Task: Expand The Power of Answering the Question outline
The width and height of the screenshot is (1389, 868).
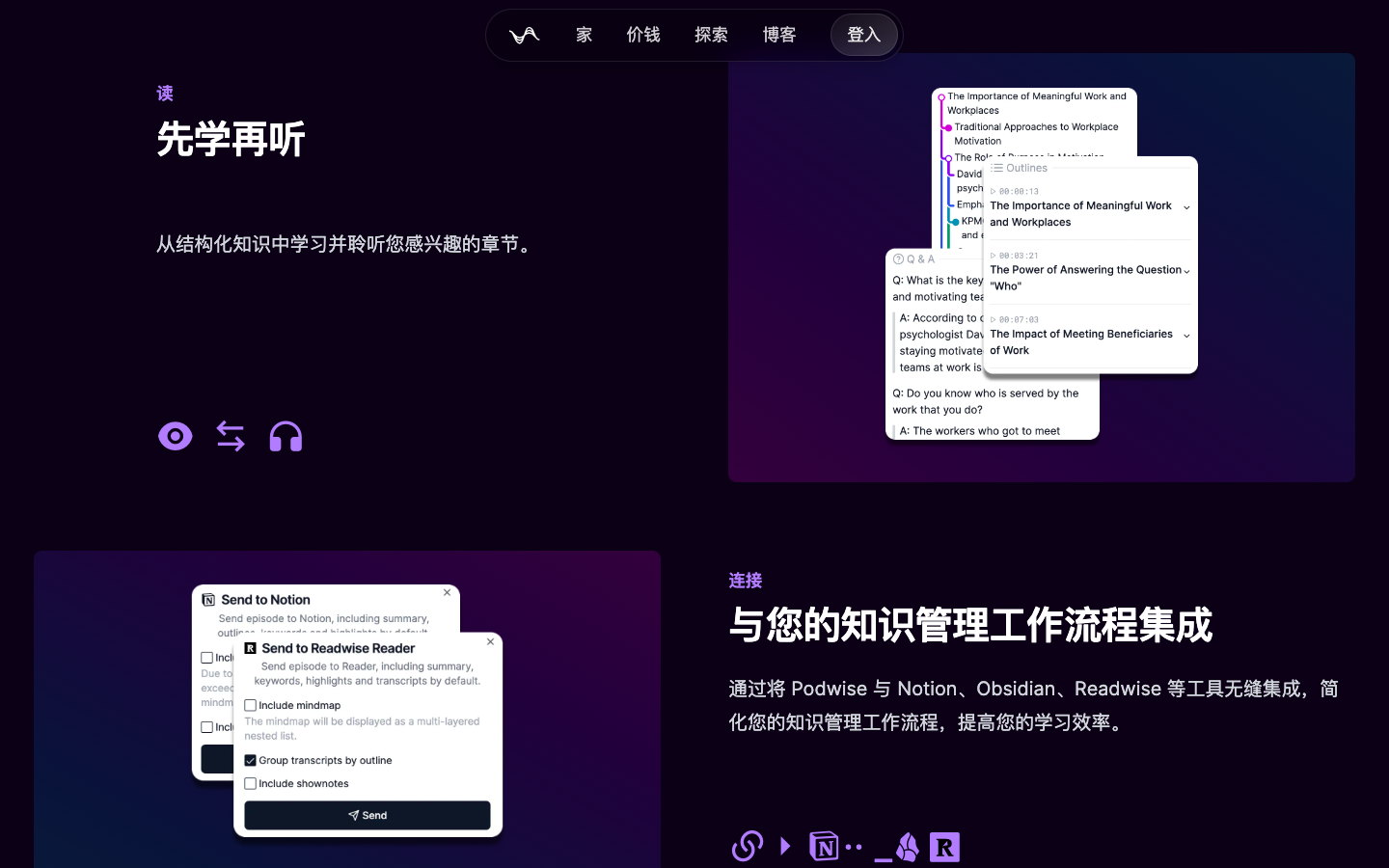Action: tap(1186, 271)
